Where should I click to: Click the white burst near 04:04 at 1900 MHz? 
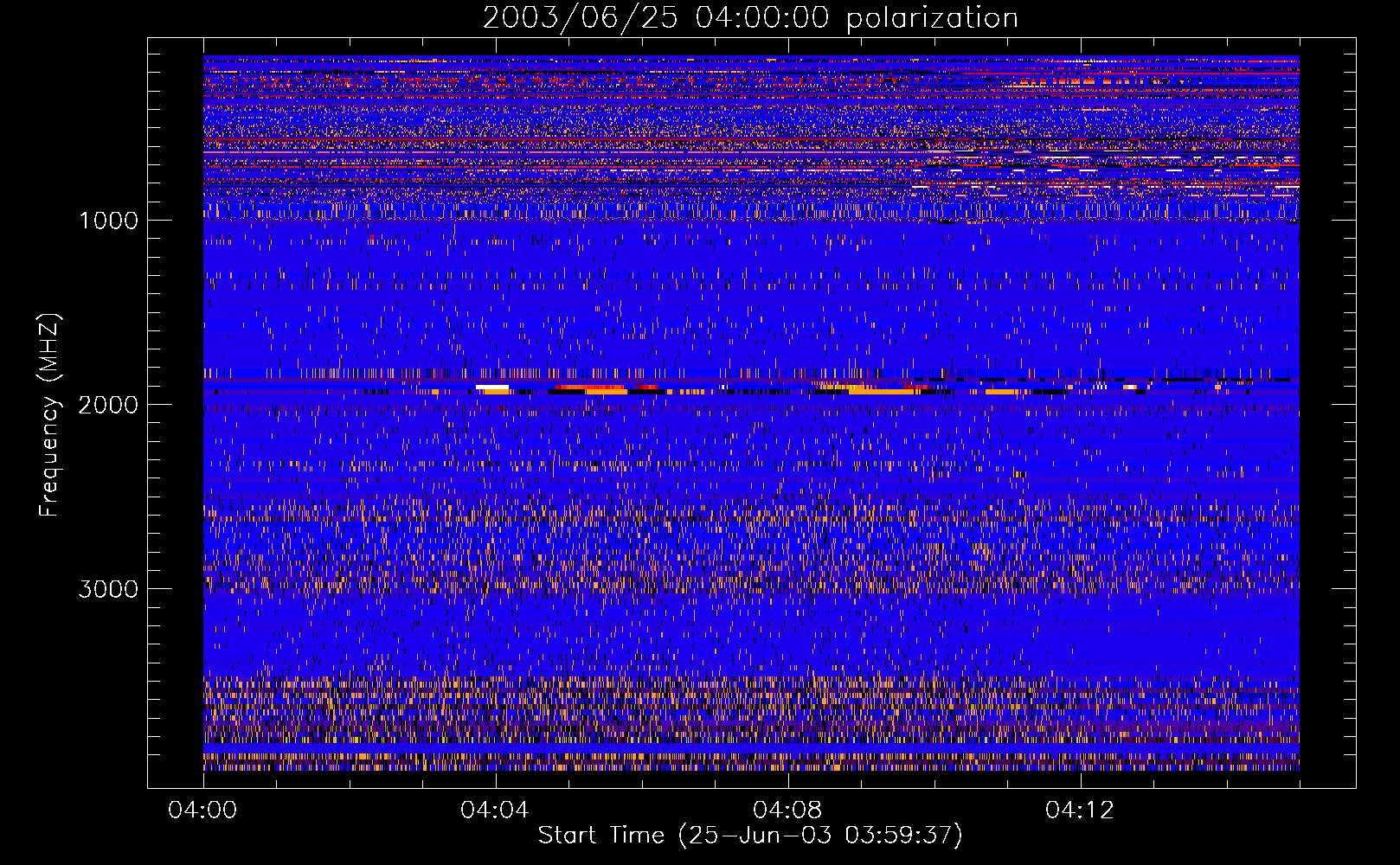pos(492,388)
